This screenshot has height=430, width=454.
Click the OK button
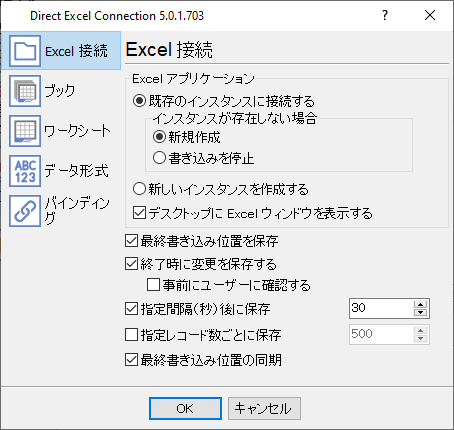(185, 408)
